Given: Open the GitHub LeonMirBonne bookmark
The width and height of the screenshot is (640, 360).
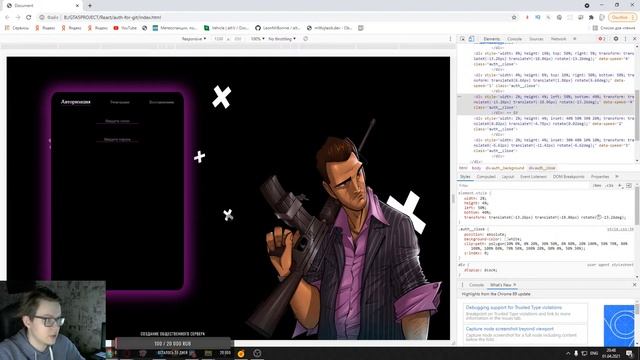Looking at the screenshot, I should pyautogui.click(x=278, y=28).
